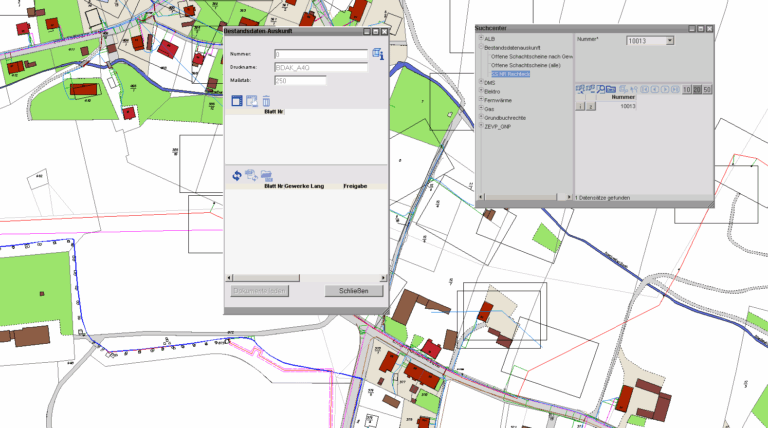The height and width of the screenshot is (428, 768).
Task: Click the 'Blatt Nr' column header in upper table
Action: pos(274,112)
